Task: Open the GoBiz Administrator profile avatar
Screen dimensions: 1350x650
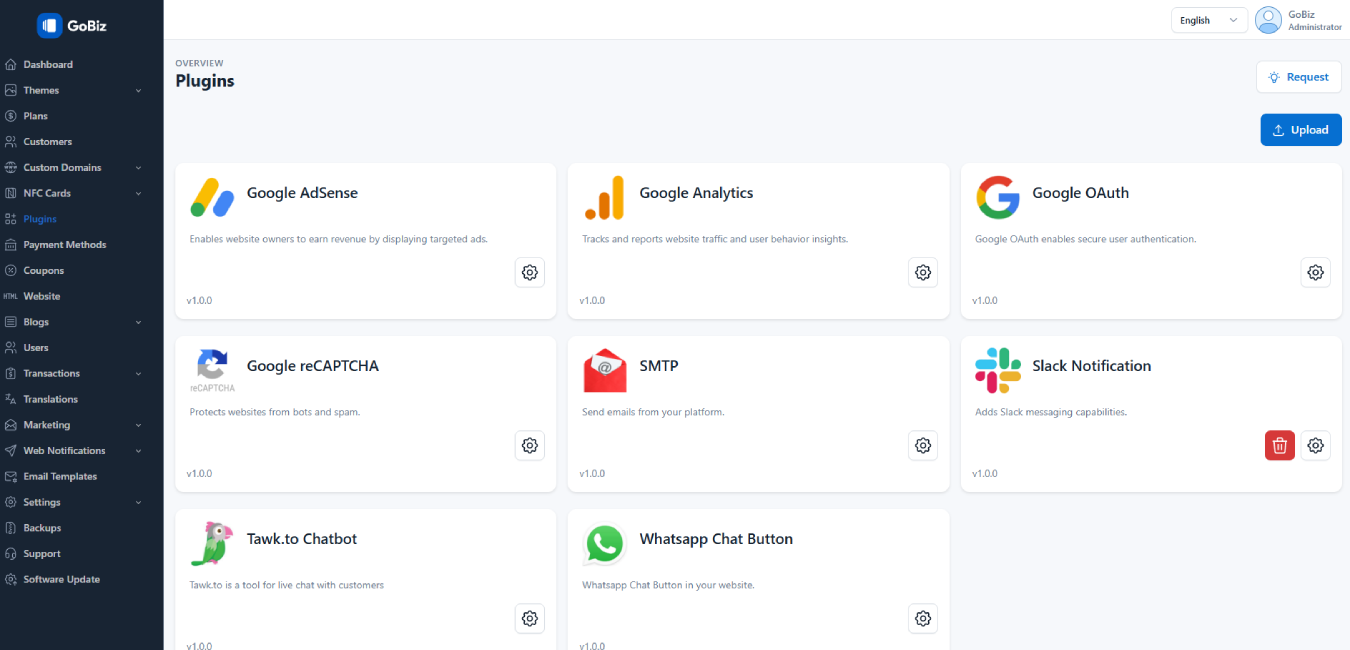Action: 1268,20
